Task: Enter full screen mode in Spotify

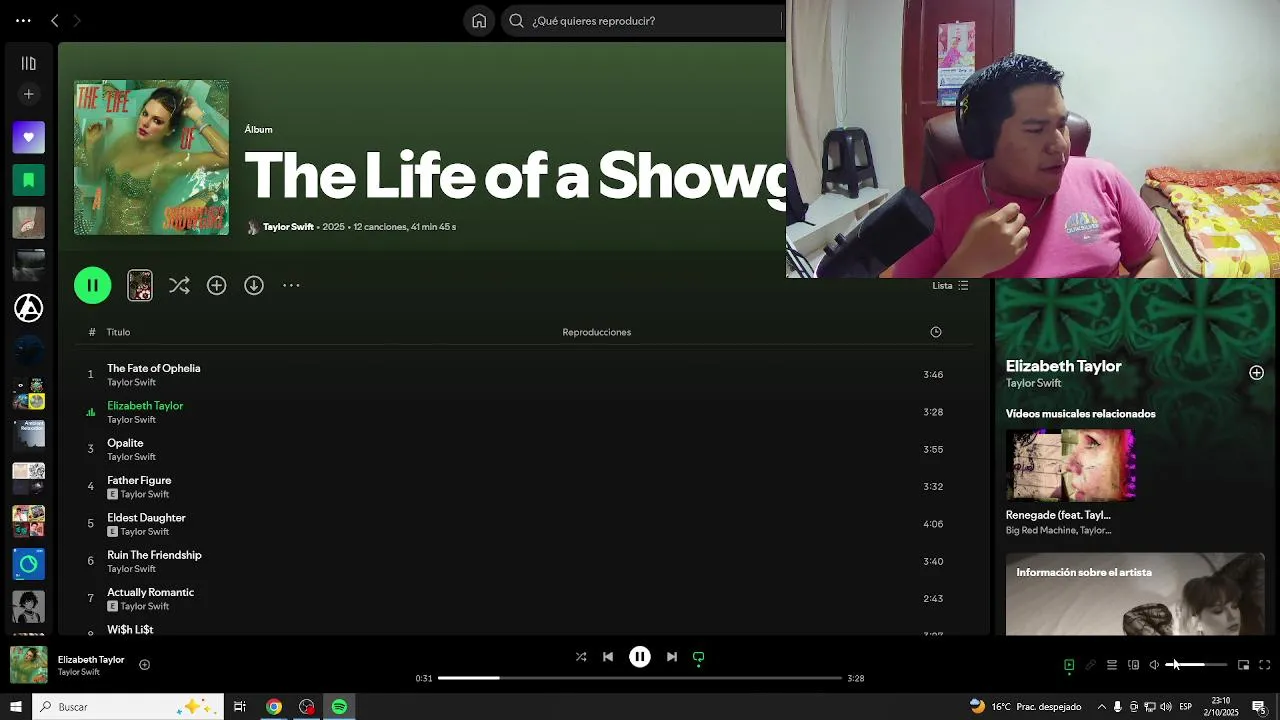Action: 1265,665
